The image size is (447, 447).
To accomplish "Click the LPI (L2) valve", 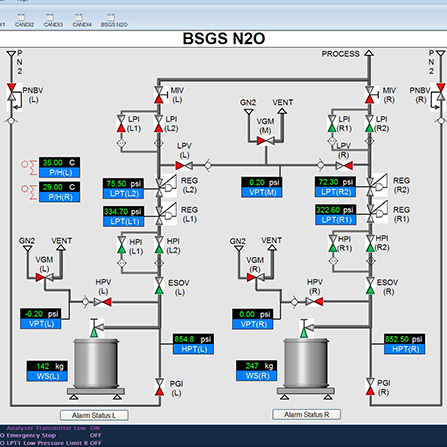I will pyautogui.click(x=159, y=124).
